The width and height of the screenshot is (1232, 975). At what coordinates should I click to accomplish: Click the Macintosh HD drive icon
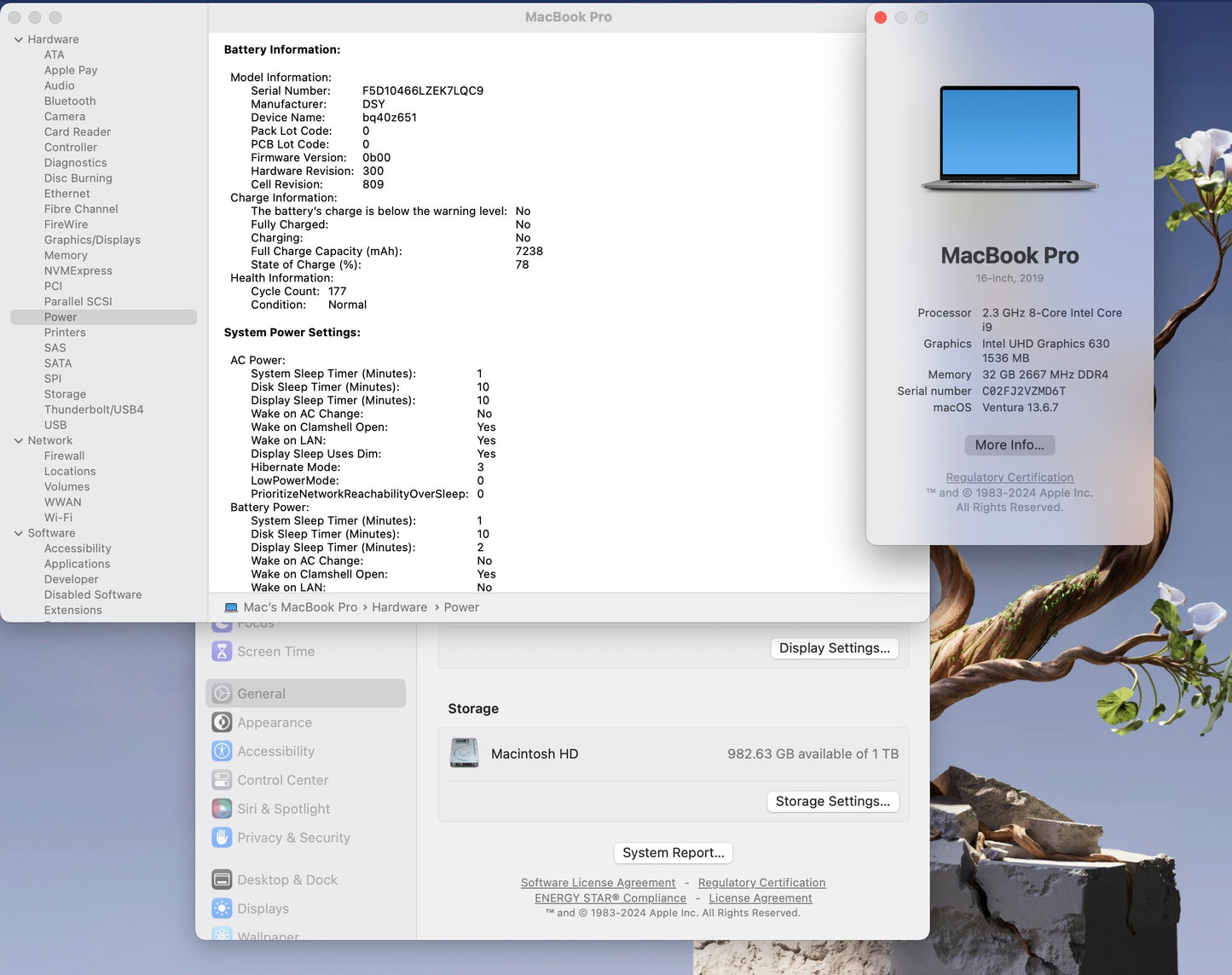pos(465,753)
